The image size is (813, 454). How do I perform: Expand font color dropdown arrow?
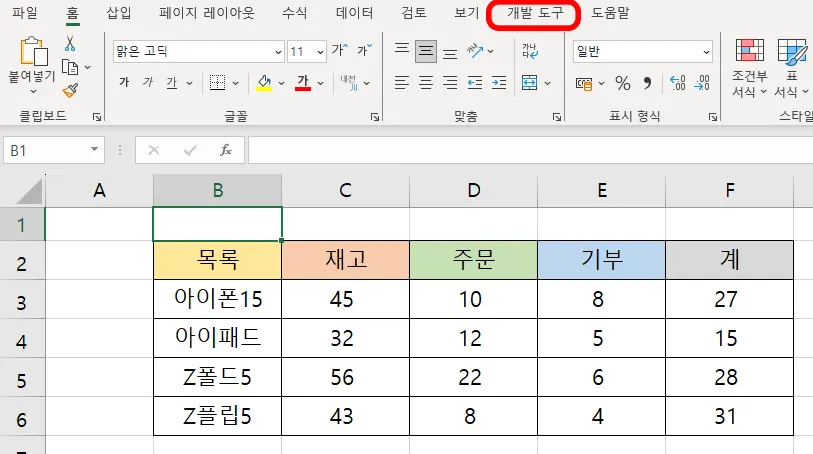click(320, 83)
